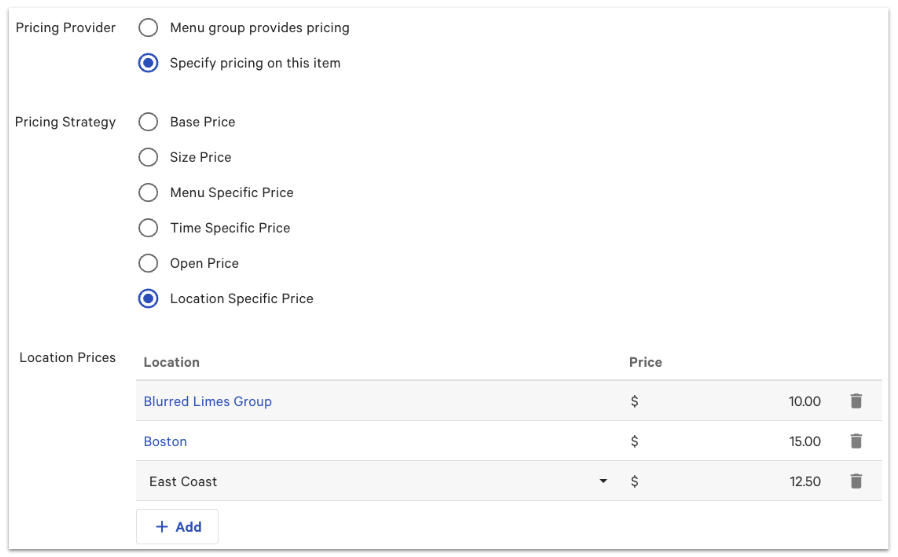The width and height of the screenshot is (898, 557).
Task: Select Menu Specific Price radio button
Action: [148, 192]
